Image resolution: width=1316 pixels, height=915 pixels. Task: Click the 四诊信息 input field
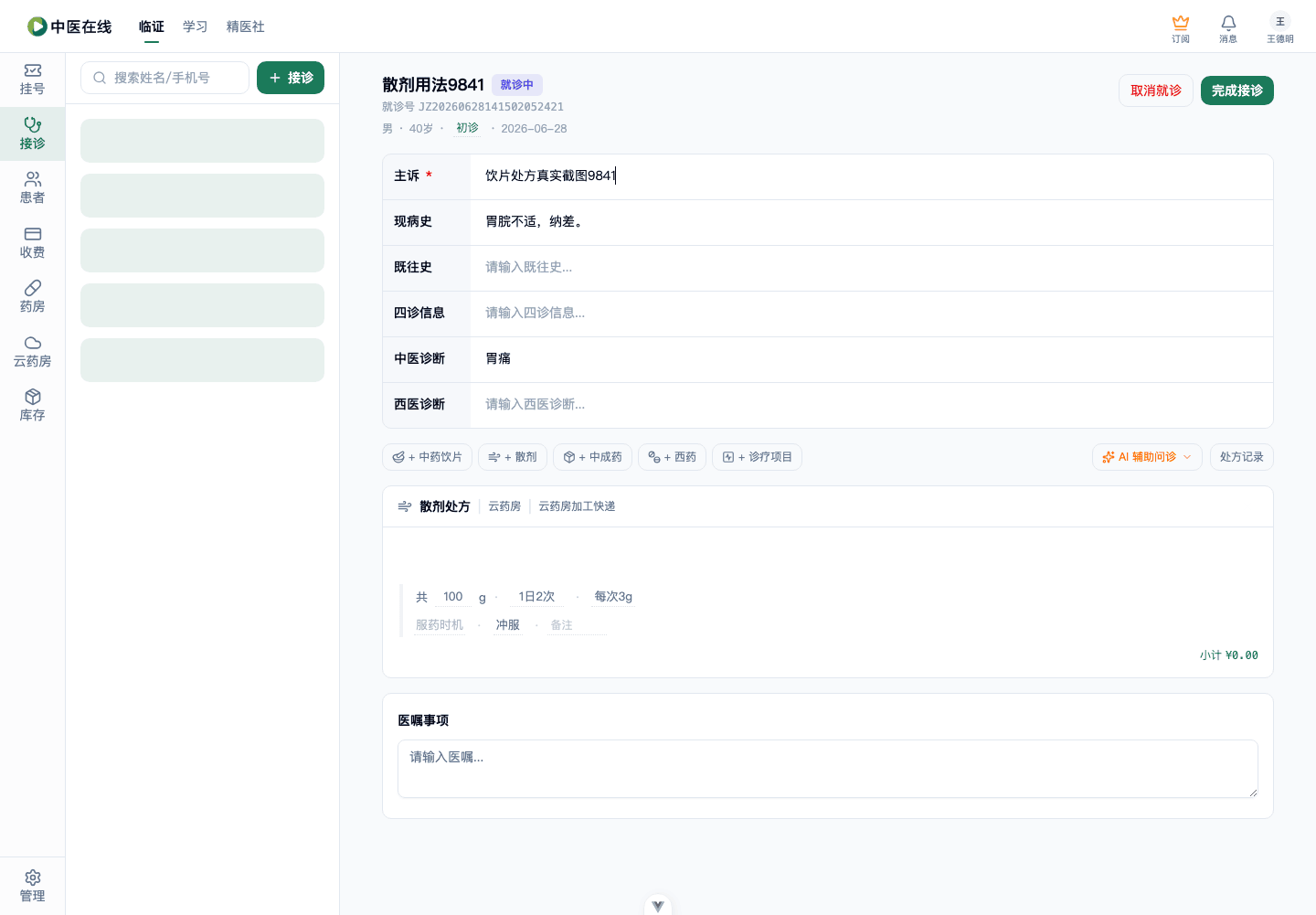coord(872,314)
